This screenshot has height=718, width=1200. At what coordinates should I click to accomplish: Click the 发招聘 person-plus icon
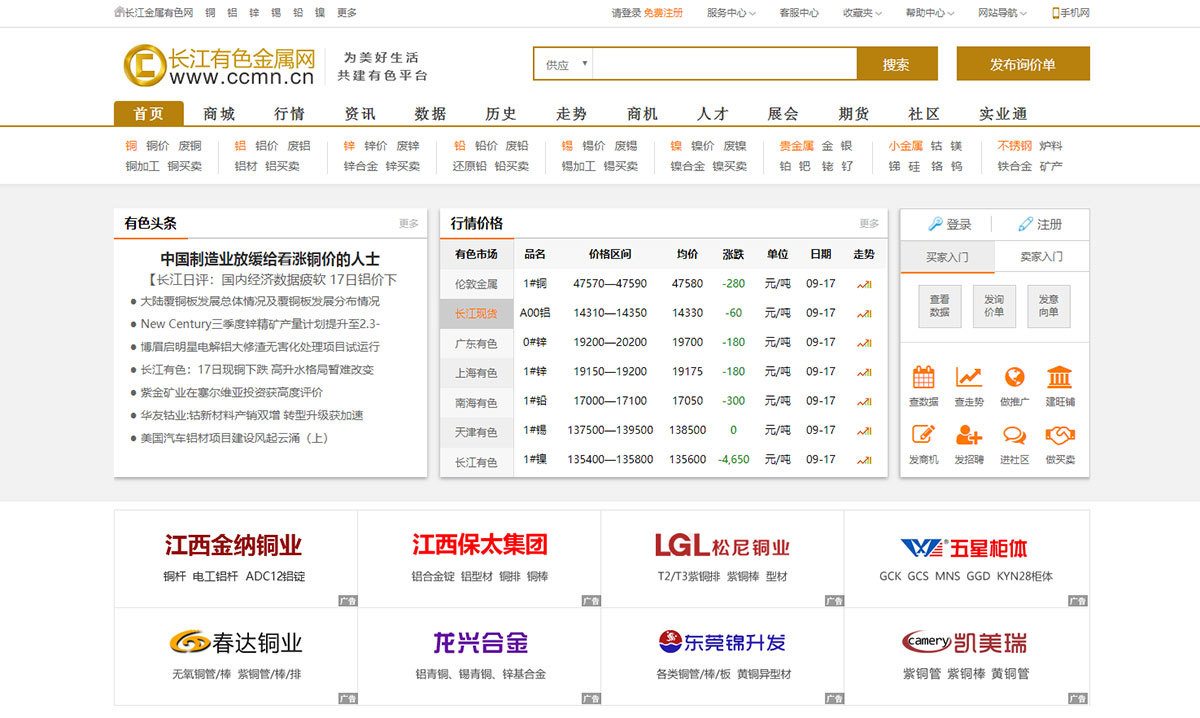pos(969,435)
